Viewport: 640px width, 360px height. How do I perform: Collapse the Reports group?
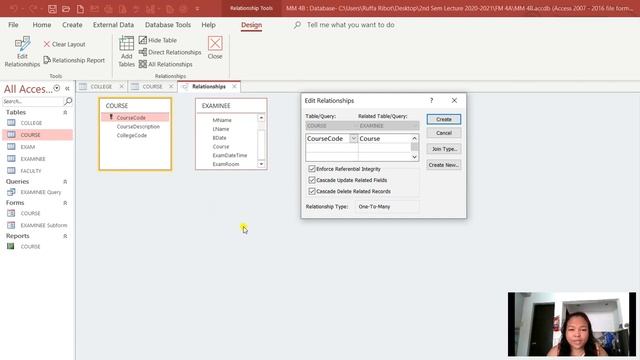pos(65,236)
